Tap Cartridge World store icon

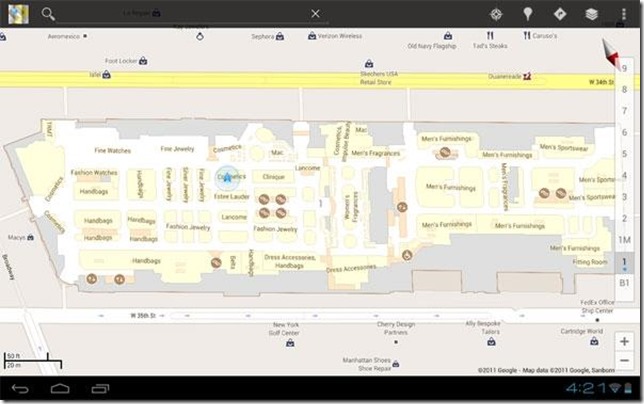(594, 341)
